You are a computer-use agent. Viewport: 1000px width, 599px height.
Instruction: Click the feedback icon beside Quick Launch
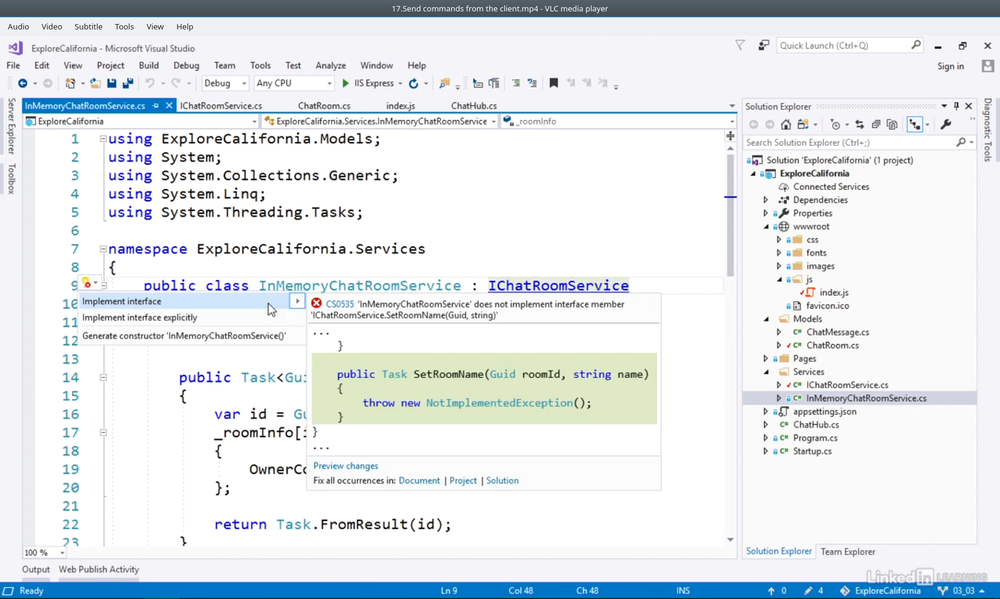click(763, 45)
